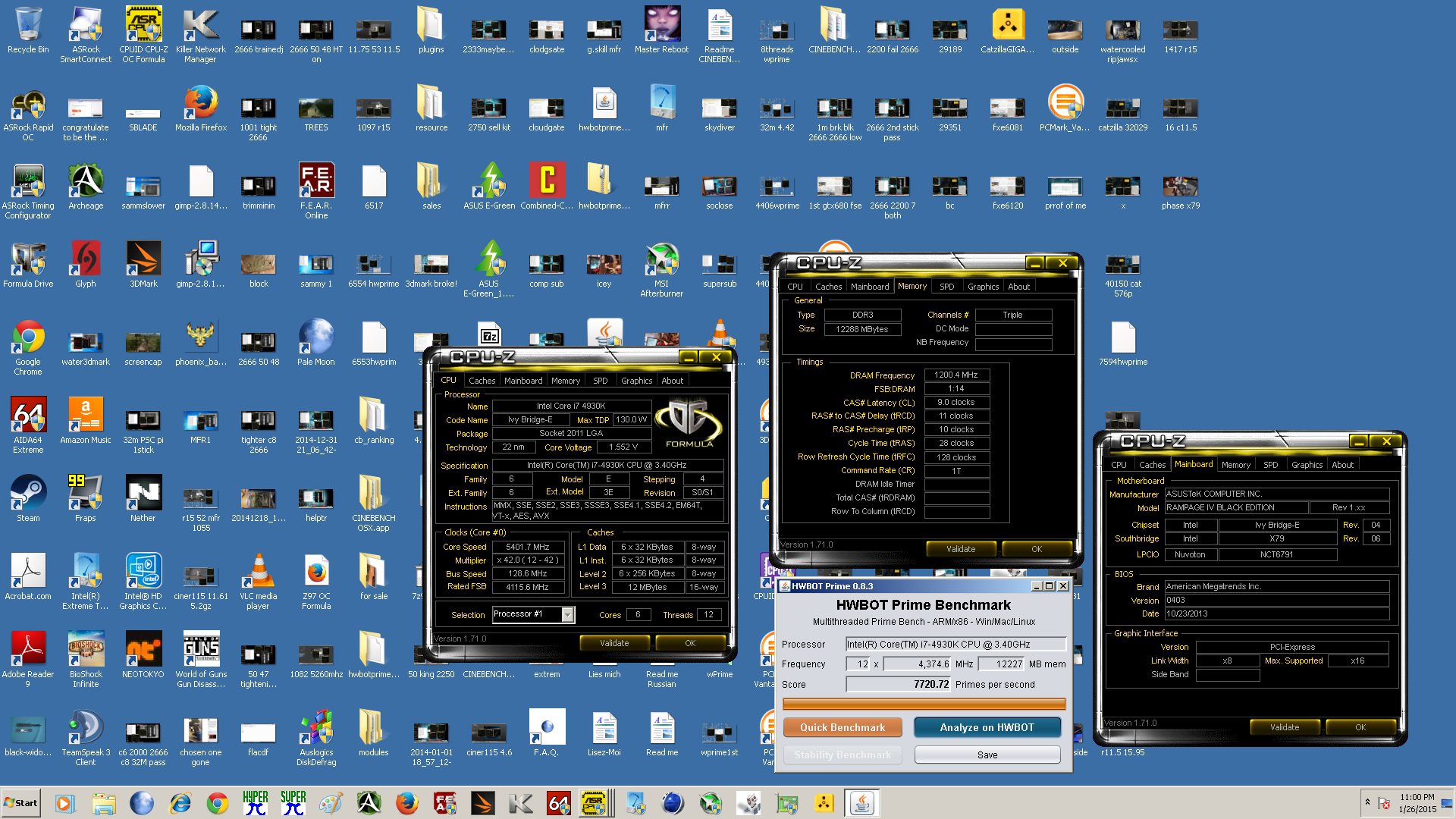Click HyperPI icon in the taskbar

tap(256, 802)
